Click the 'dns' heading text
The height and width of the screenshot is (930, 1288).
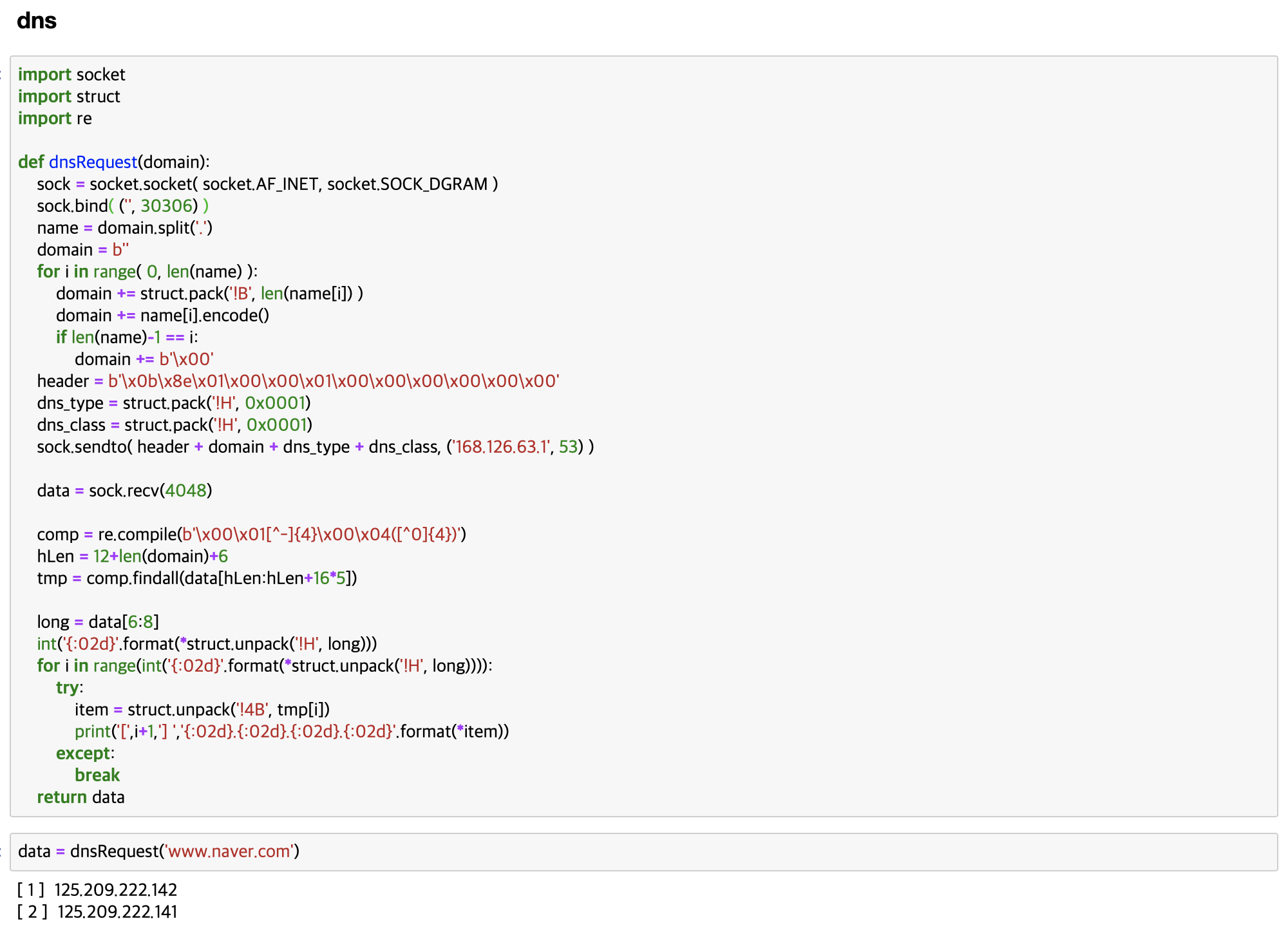pos(37,21)
